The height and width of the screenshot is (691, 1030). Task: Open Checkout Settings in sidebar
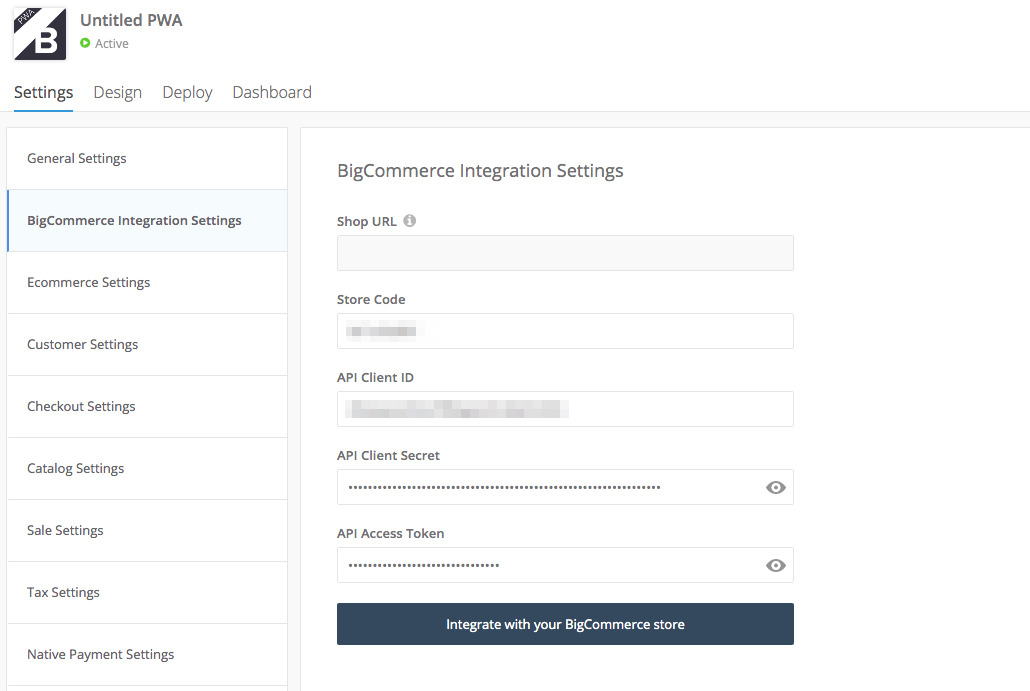[81, 406]
